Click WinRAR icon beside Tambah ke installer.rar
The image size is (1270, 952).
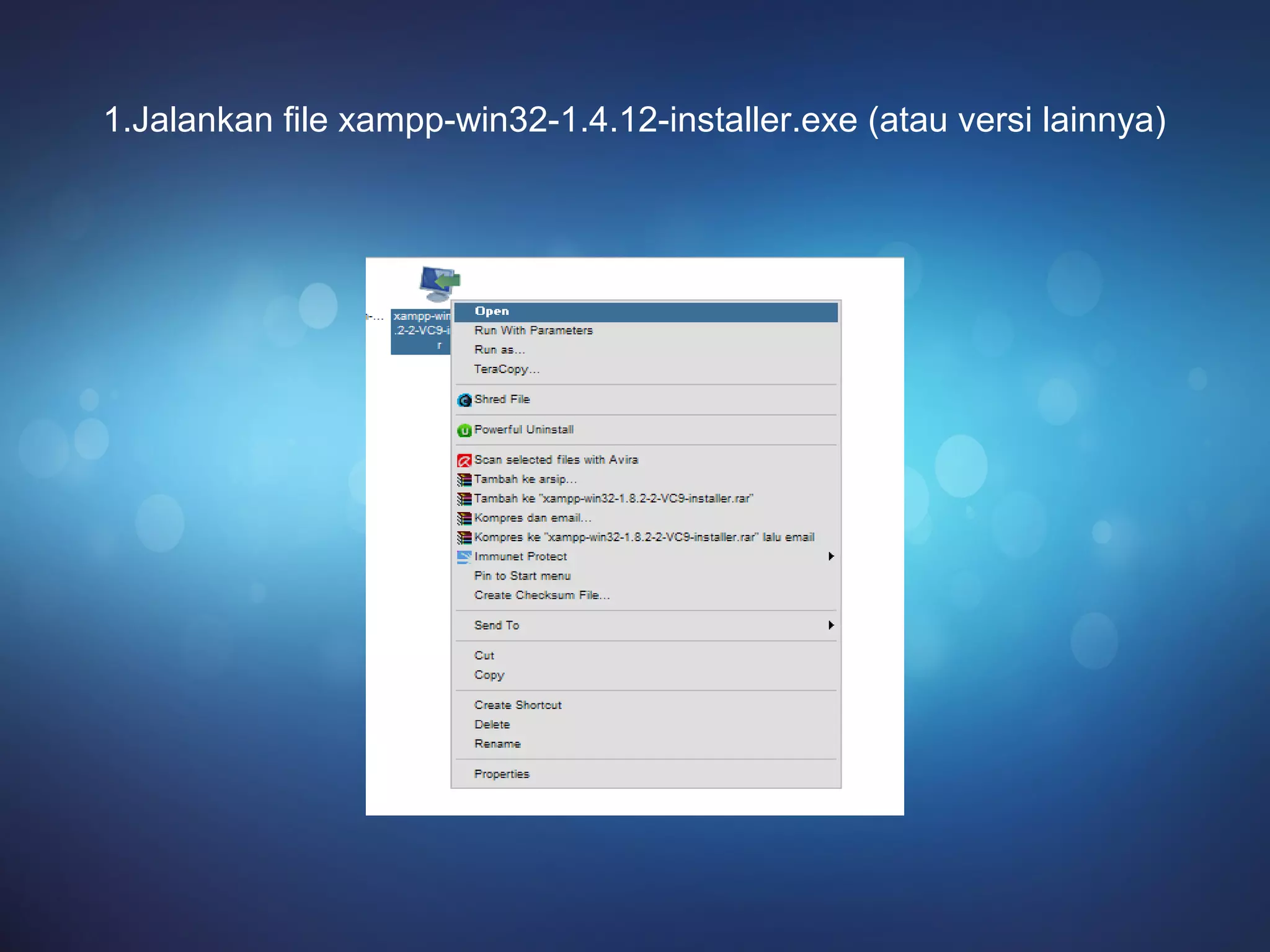coord(464,499)
